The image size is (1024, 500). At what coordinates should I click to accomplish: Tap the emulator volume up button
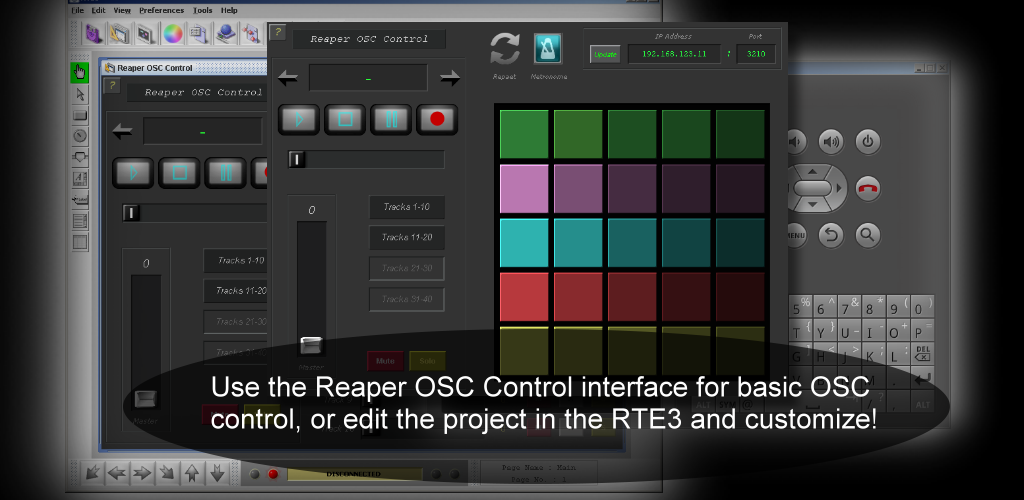click(x=831, y=142)
